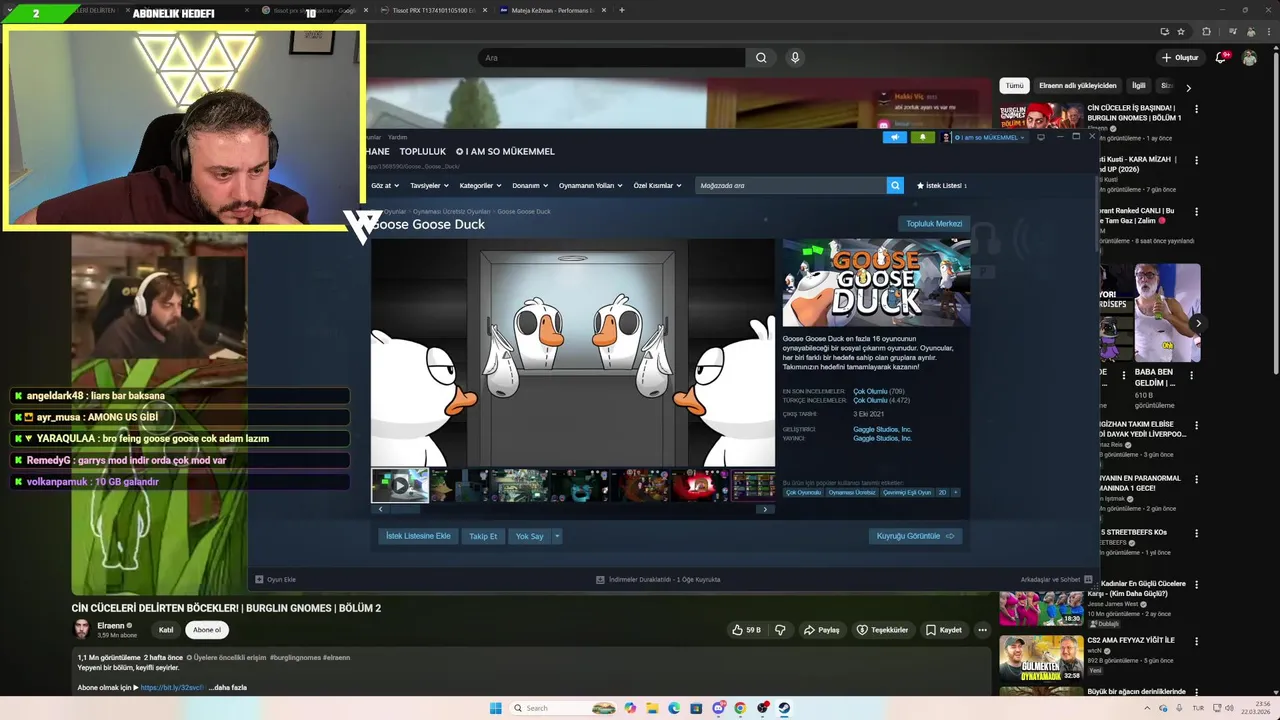This screenshot has height=720, width=1280.
Task: Open Steam downloads status icon
Action: (600, 579)
